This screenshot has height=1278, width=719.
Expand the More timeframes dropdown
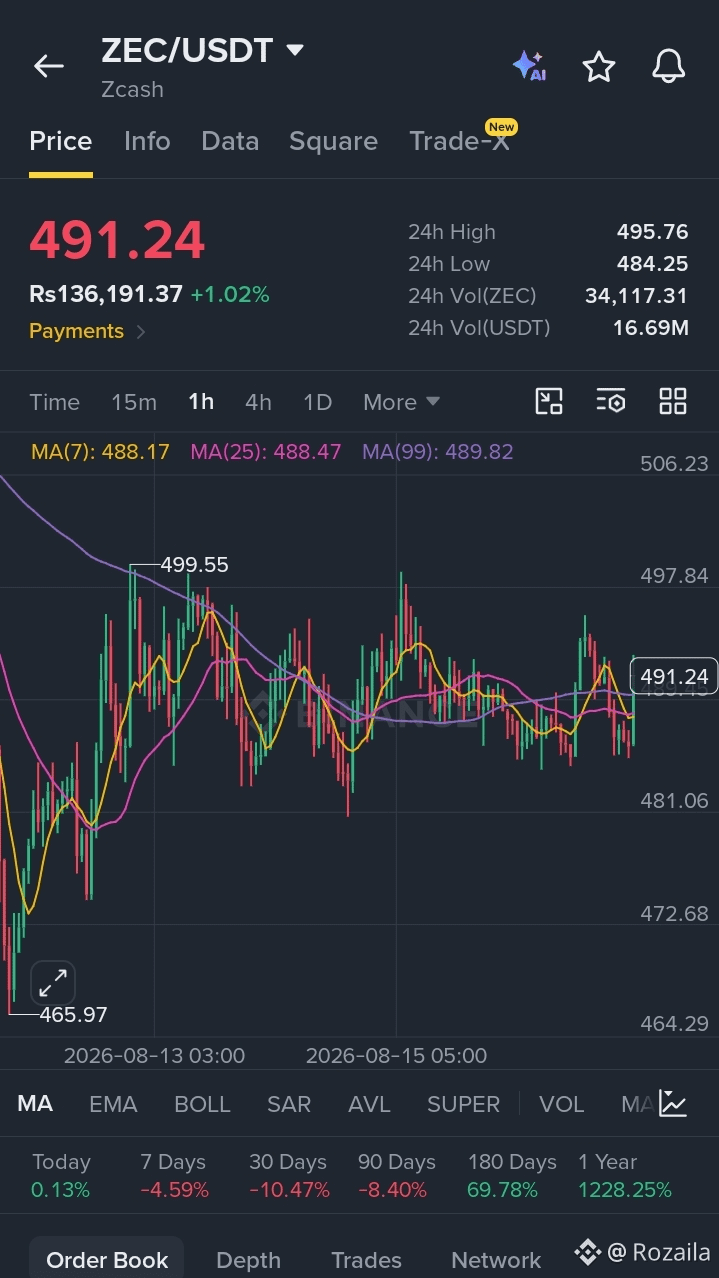pyautogui.click(x=401, y=402)
